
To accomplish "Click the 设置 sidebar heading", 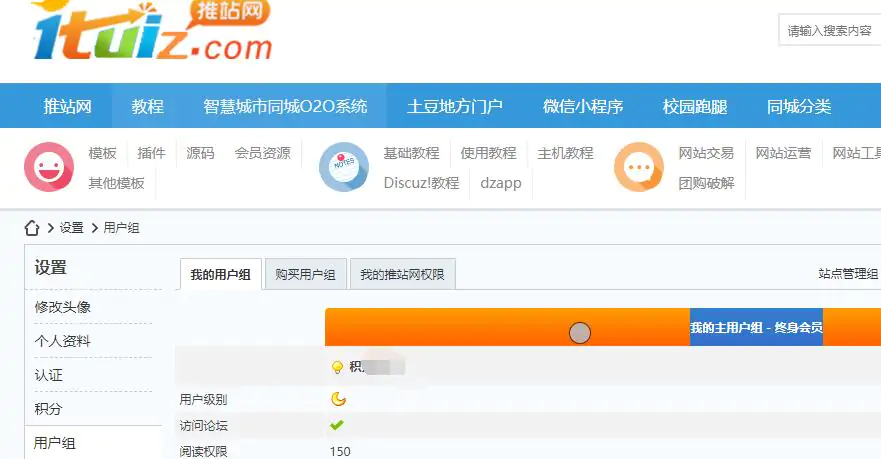I will [51, 267].
